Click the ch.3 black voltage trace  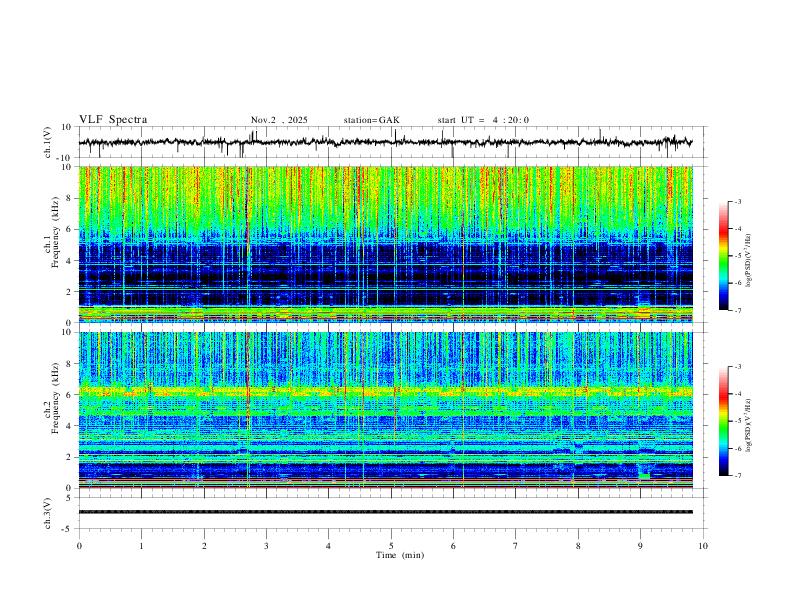[385, 512]
